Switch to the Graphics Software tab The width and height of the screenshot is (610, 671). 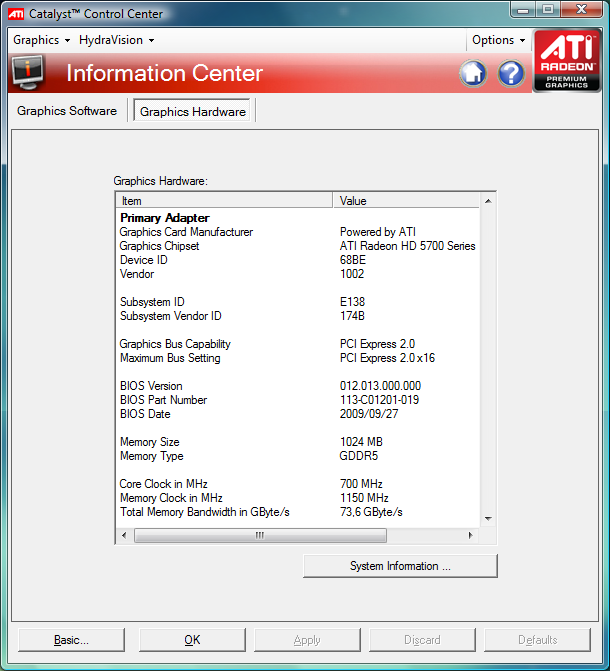67,111
